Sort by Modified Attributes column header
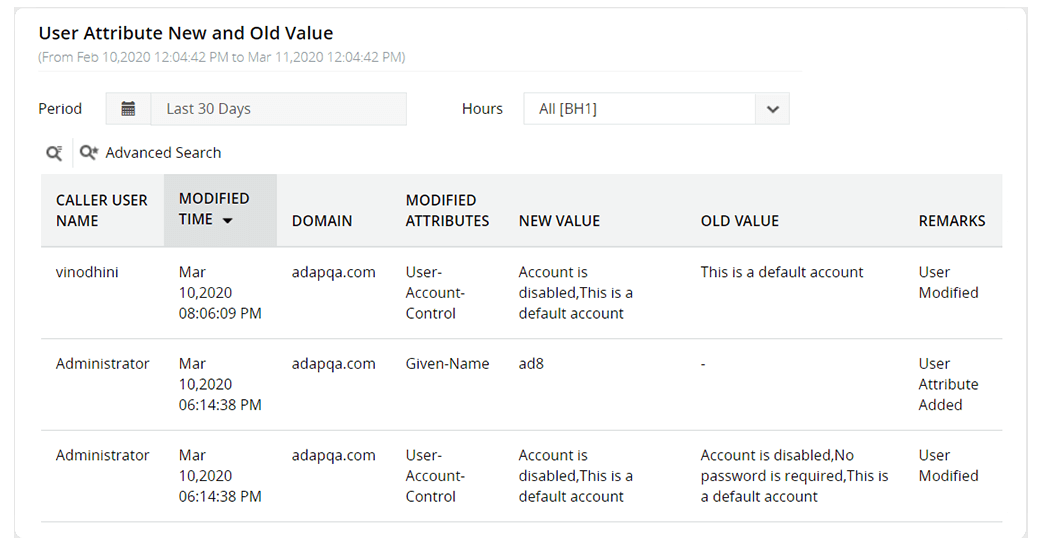The width and height of the screenshot is (1042, 545). (447, 210)
